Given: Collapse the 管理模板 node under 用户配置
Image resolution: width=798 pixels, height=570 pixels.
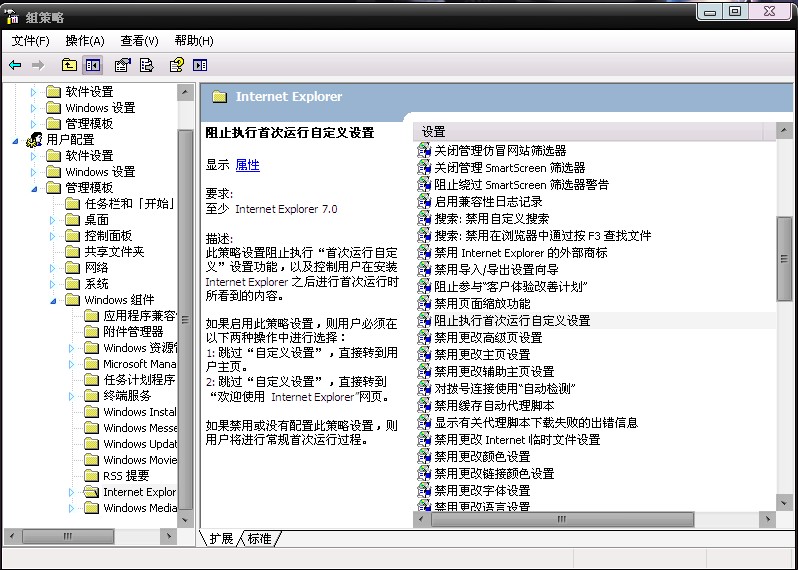Looking at the screenshot, I should coord(35,189).
